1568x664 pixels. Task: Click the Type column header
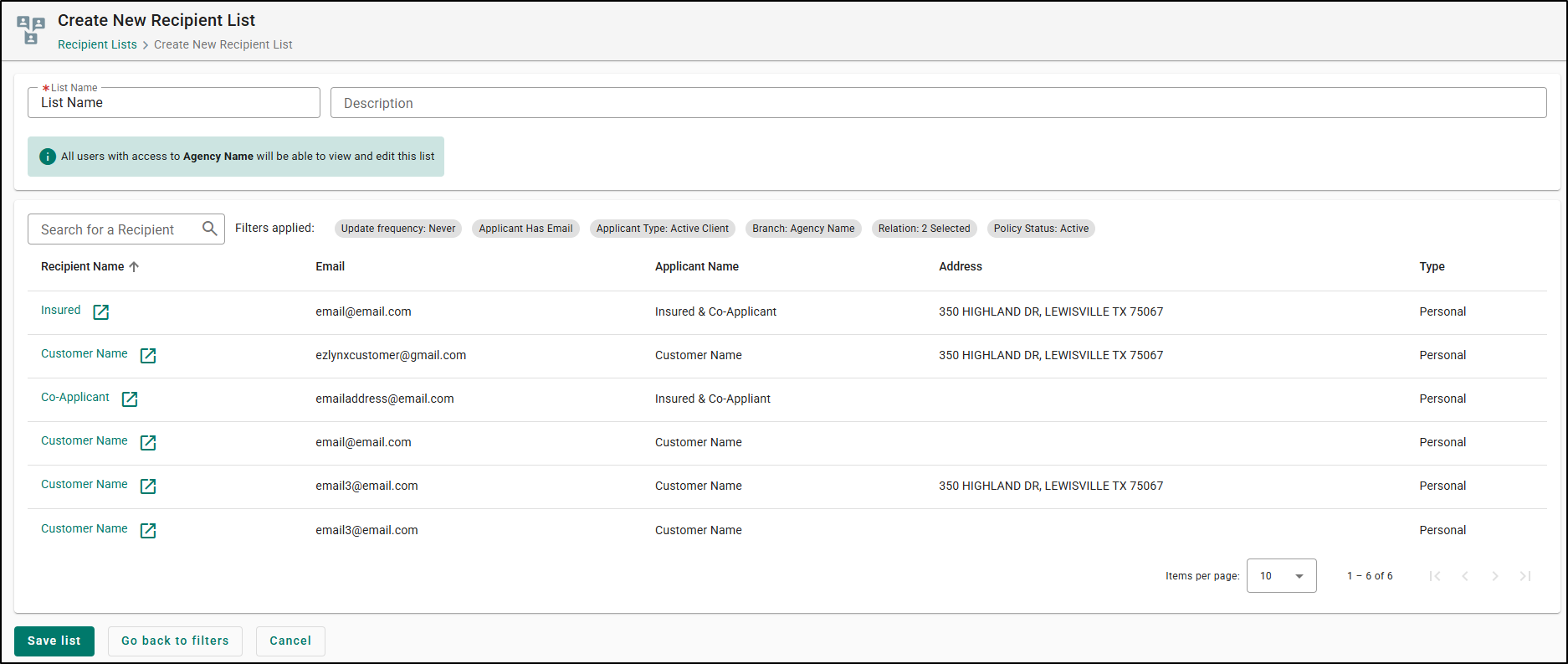click(1432, 266)
